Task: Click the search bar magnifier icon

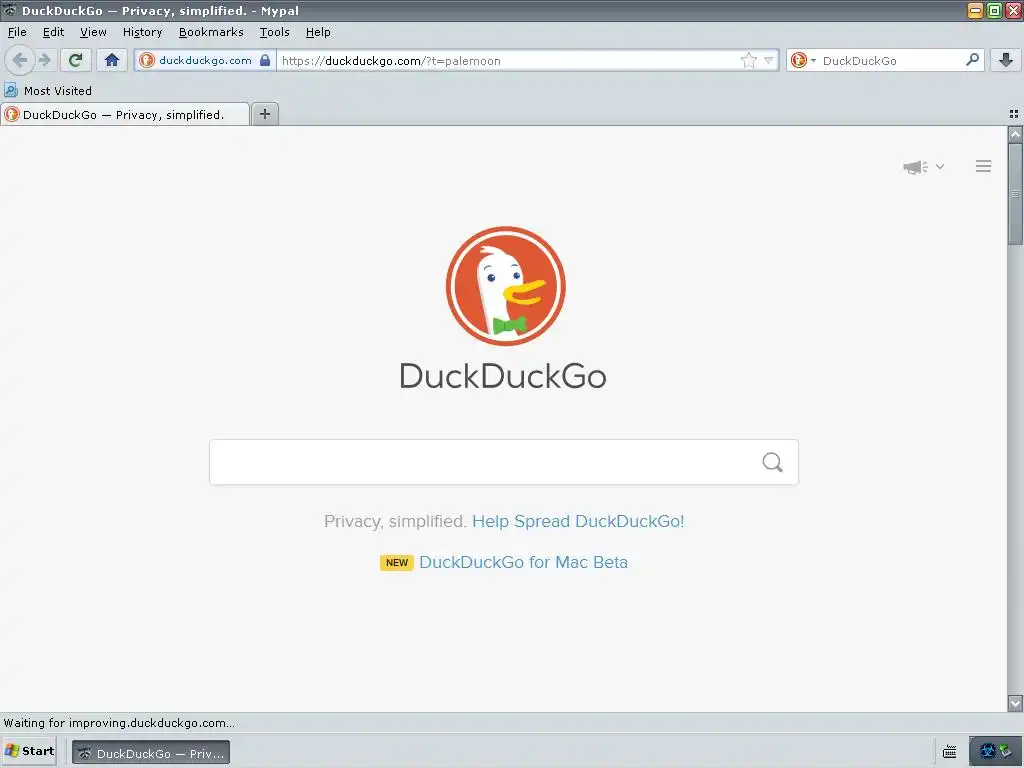Action: click(x=972, y=60)
